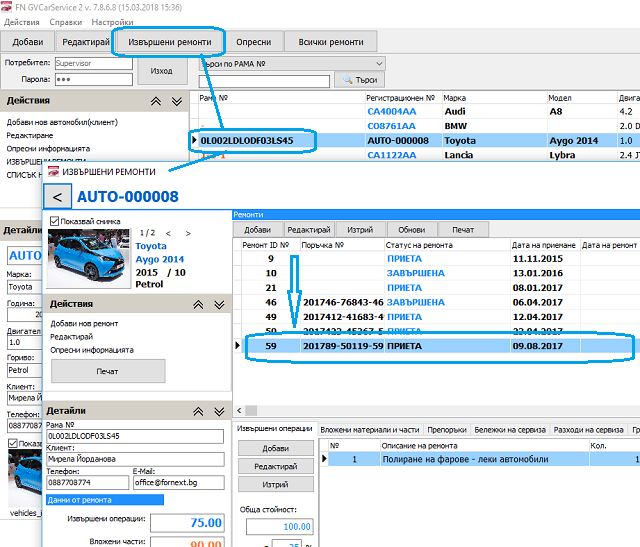The image size is (640, 547).
Task: Click Добави in main toolbar
Action: [x=28, y=42]
